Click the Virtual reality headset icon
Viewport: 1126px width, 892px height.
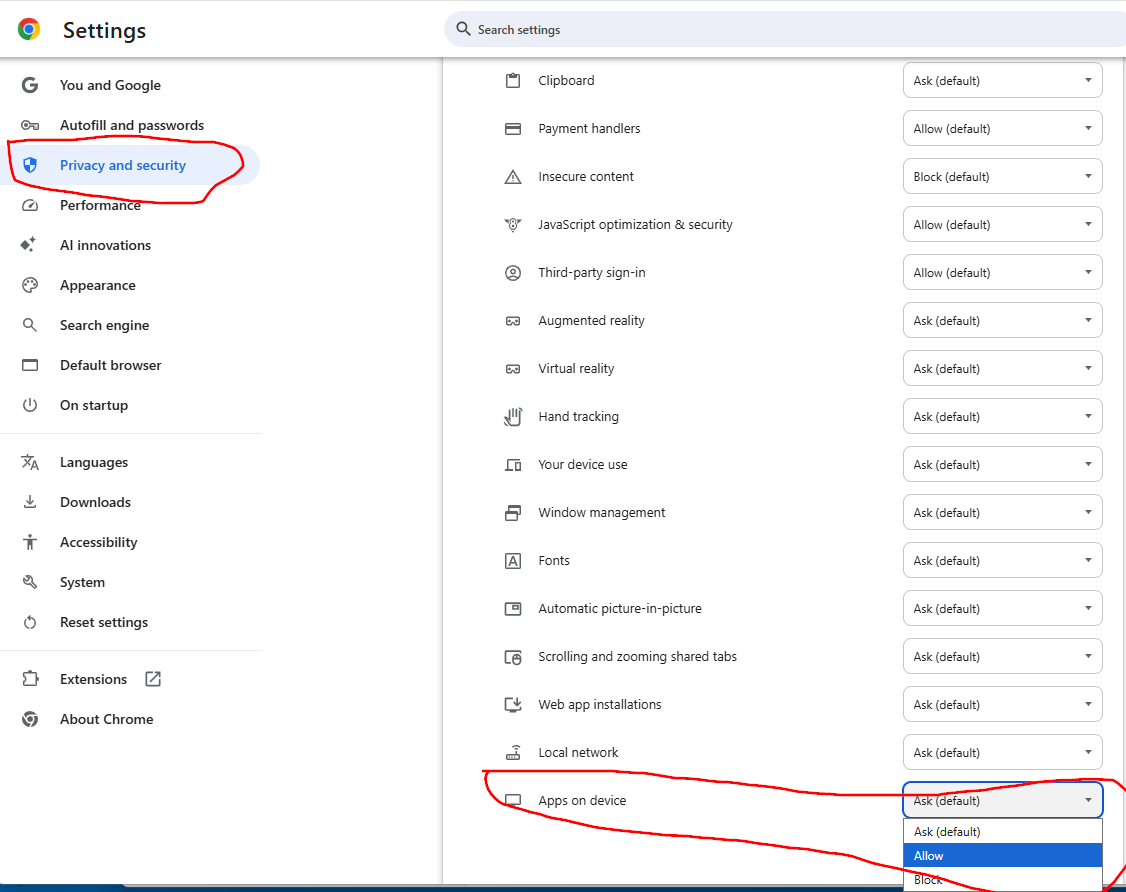click(x=513, y=369)
